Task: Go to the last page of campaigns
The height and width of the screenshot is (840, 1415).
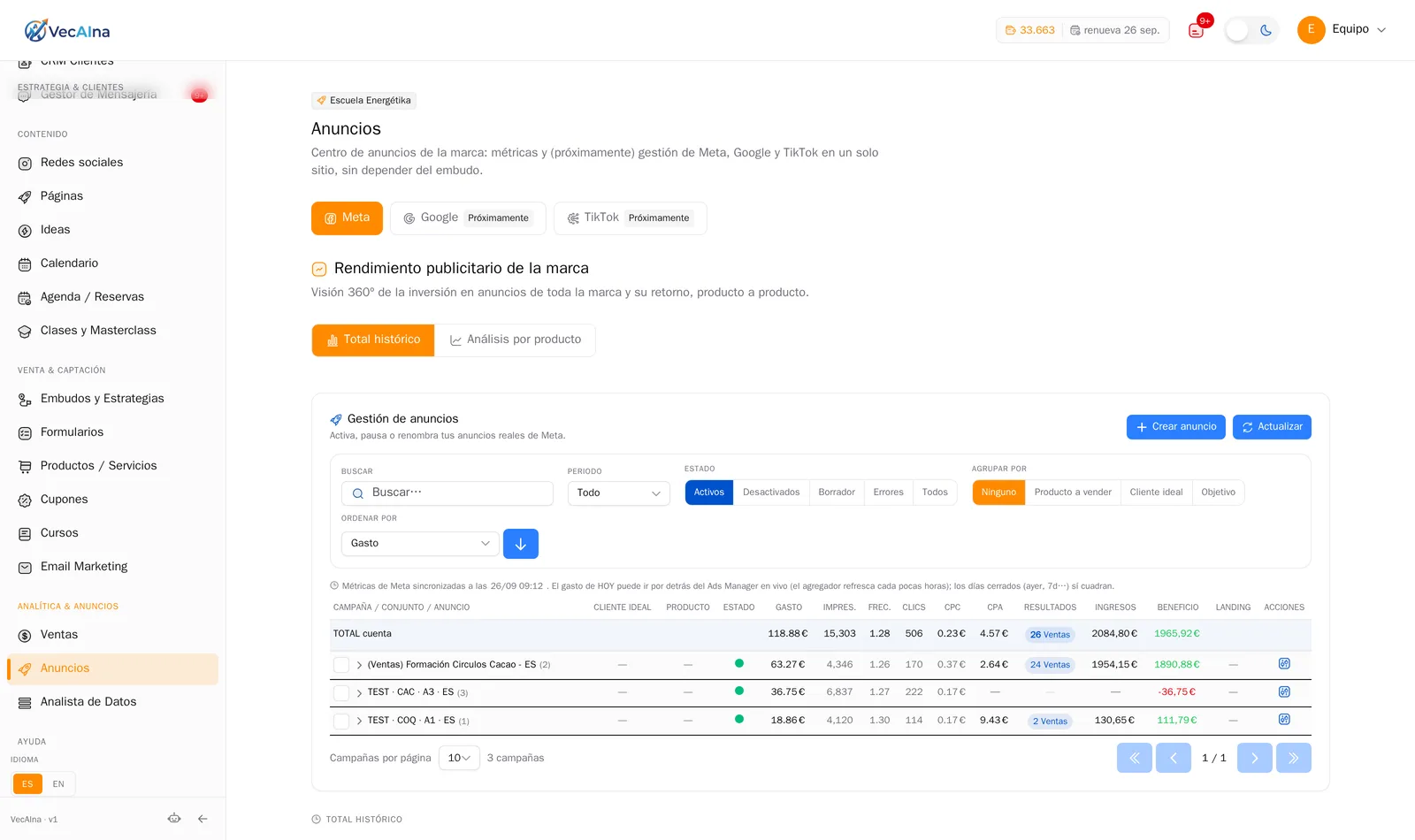Action: pos(1293,758)
